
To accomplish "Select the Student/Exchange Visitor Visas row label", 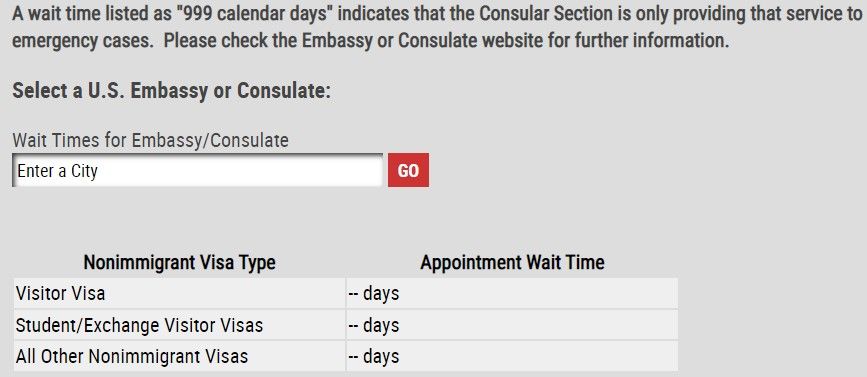I will pyautogui.click(x=139, y=325).
